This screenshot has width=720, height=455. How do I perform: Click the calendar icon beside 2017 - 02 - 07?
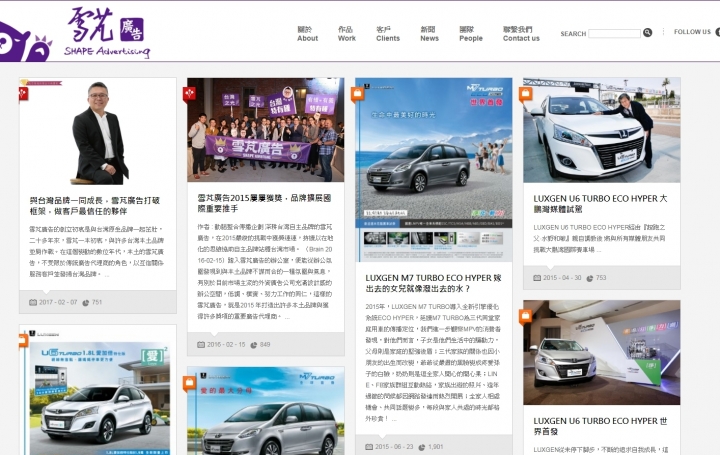click(x=33, y=303)
